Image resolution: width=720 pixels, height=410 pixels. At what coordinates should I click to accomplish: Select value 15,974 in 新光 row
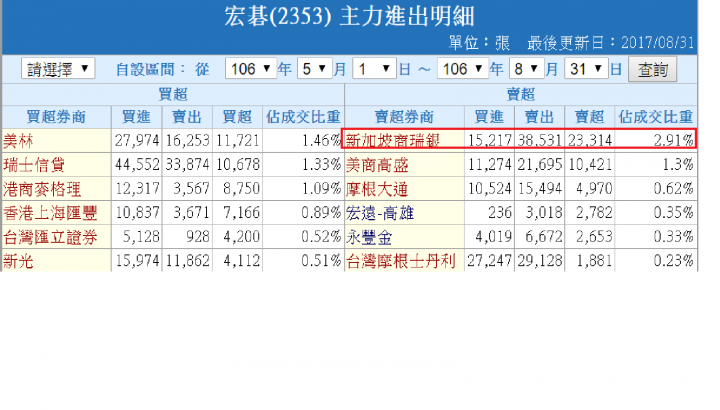click(137, 260)
